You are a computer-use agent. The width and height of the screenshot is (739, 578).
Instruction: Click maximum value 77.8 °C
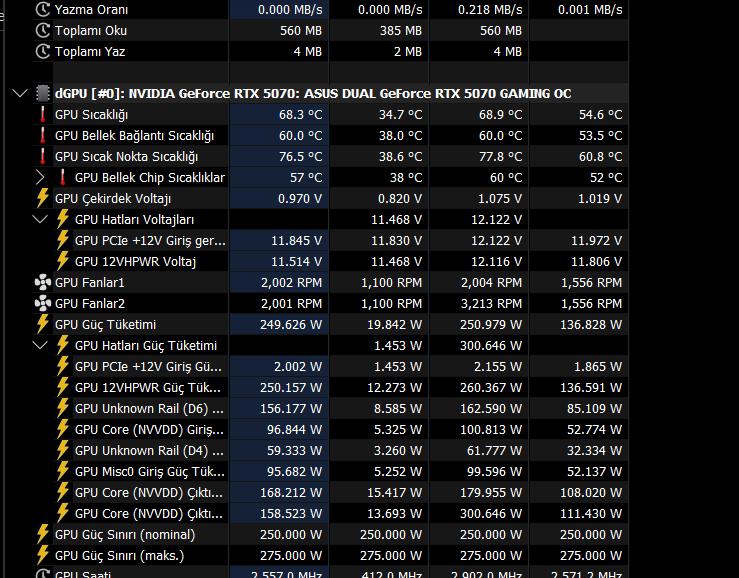(501, 157)
